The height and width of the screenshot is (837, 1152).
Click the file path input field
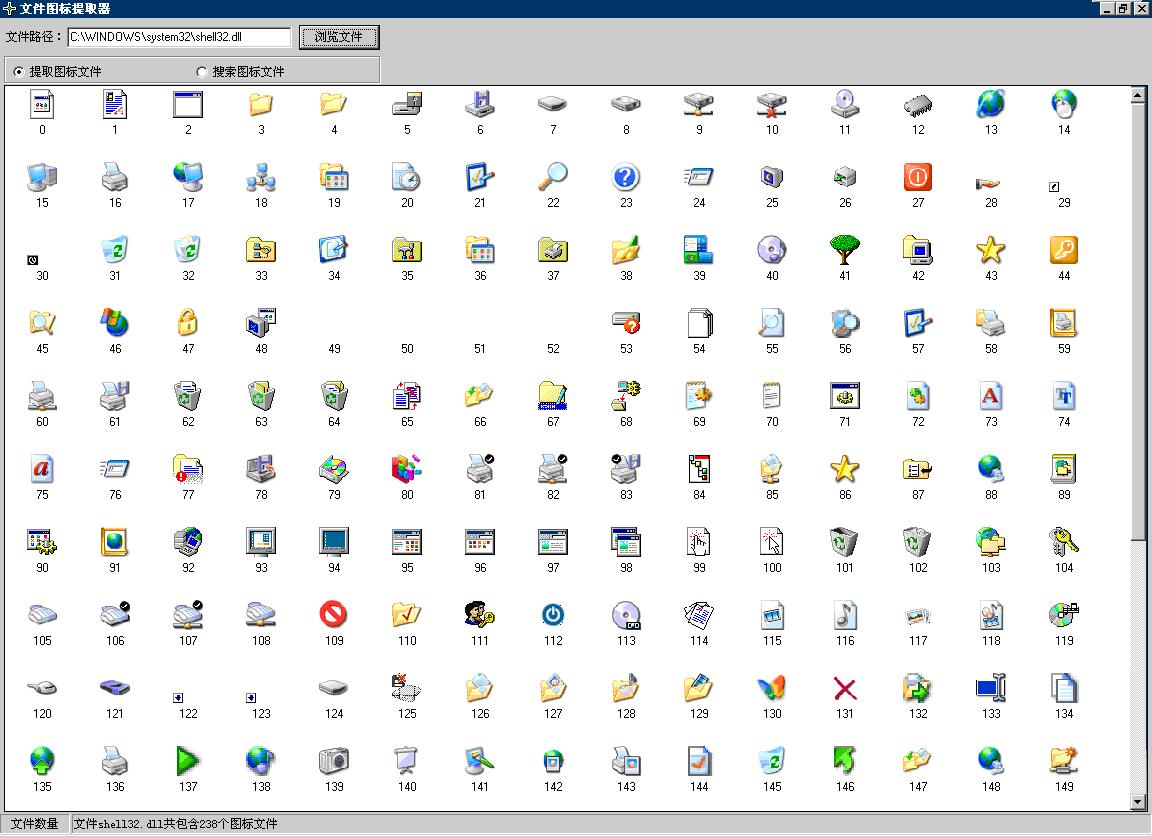pos(179,37)
